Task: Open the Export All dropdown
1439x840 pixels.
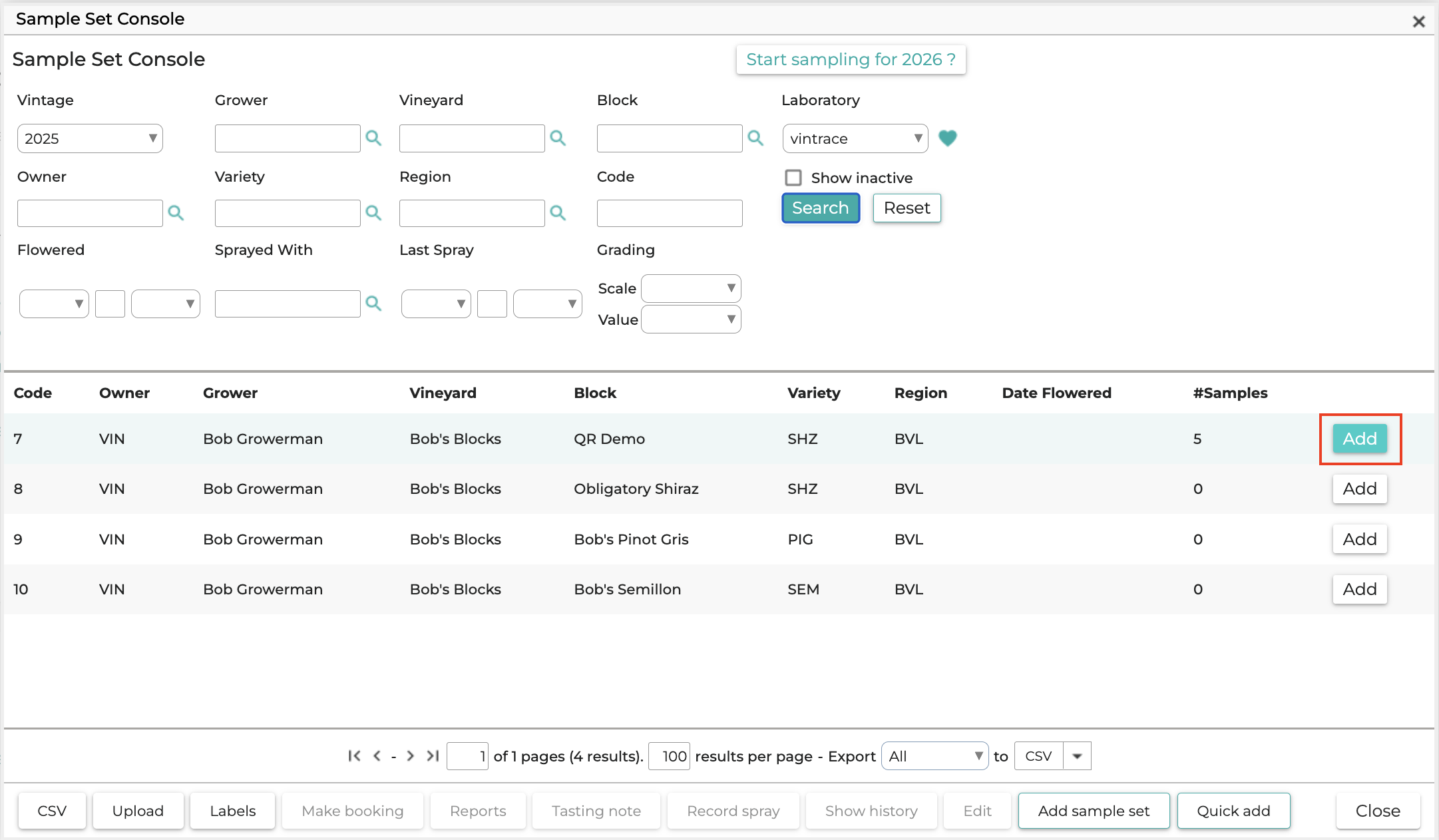Action: [934, 756]
